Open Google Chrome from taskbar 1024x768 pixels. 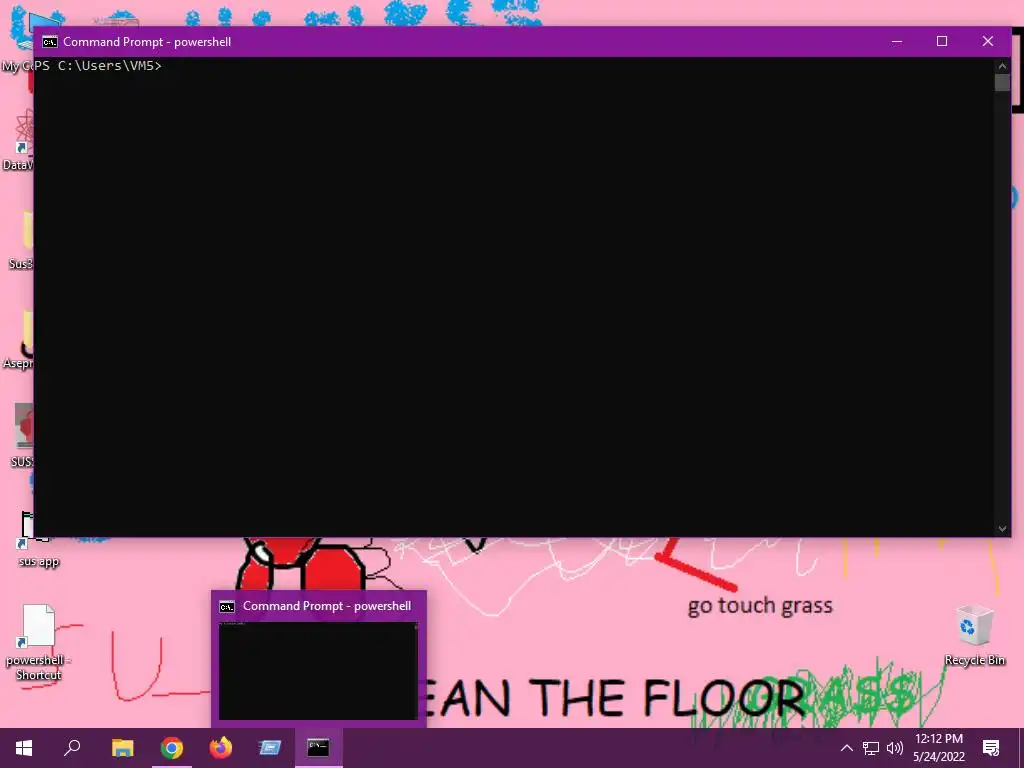point(172,748)
